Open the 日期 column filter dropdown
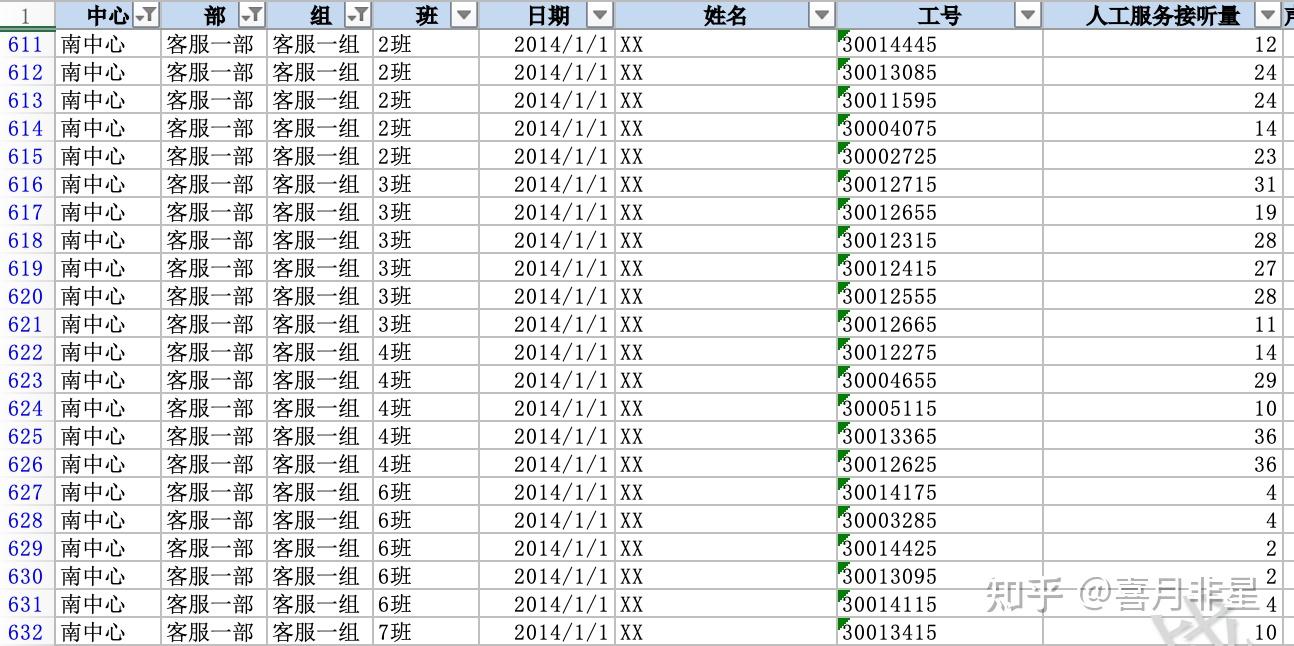Screen dimensions: 1294x646 [598, 15]
